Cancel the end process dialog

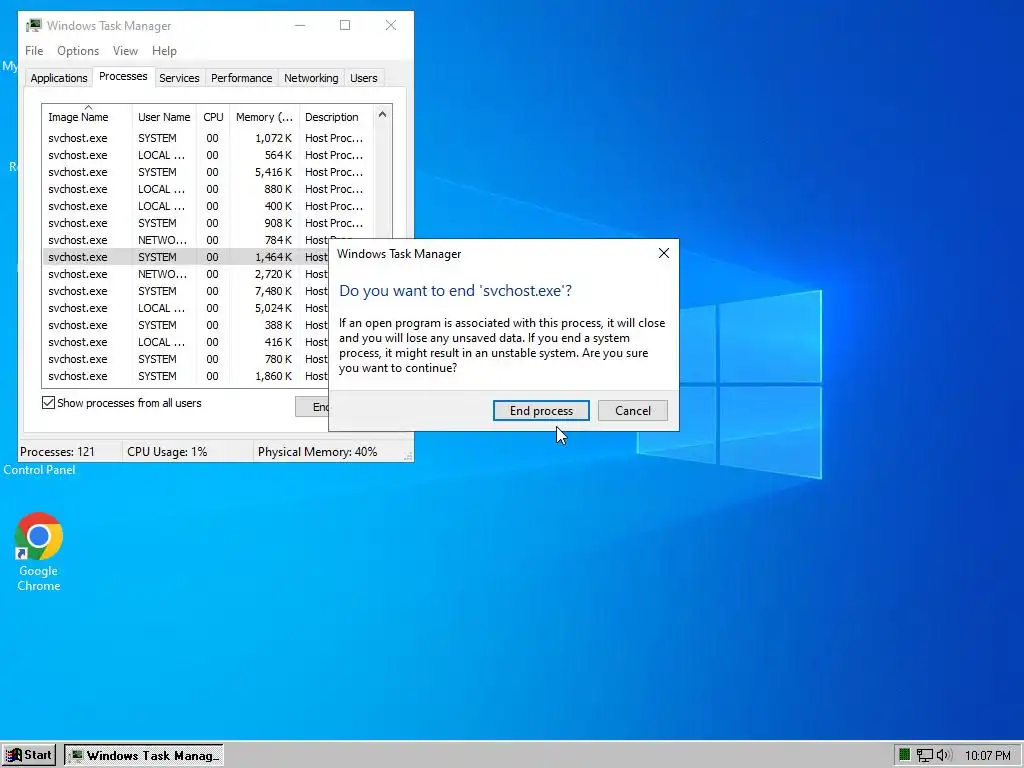633,411
